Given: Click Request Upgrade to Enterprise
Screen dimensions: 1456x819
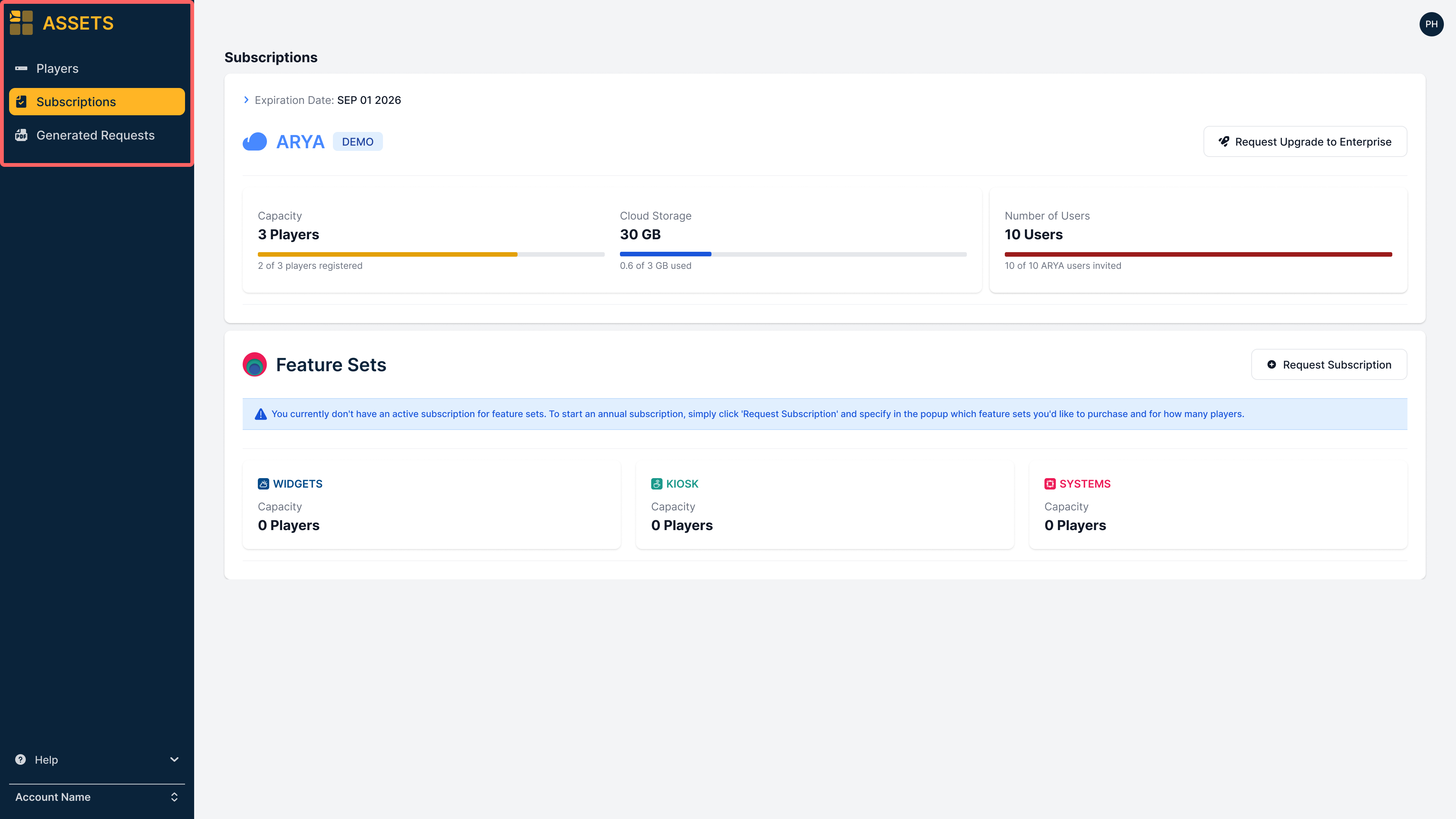Looking at the screenshot, I should pos(1305,141).
